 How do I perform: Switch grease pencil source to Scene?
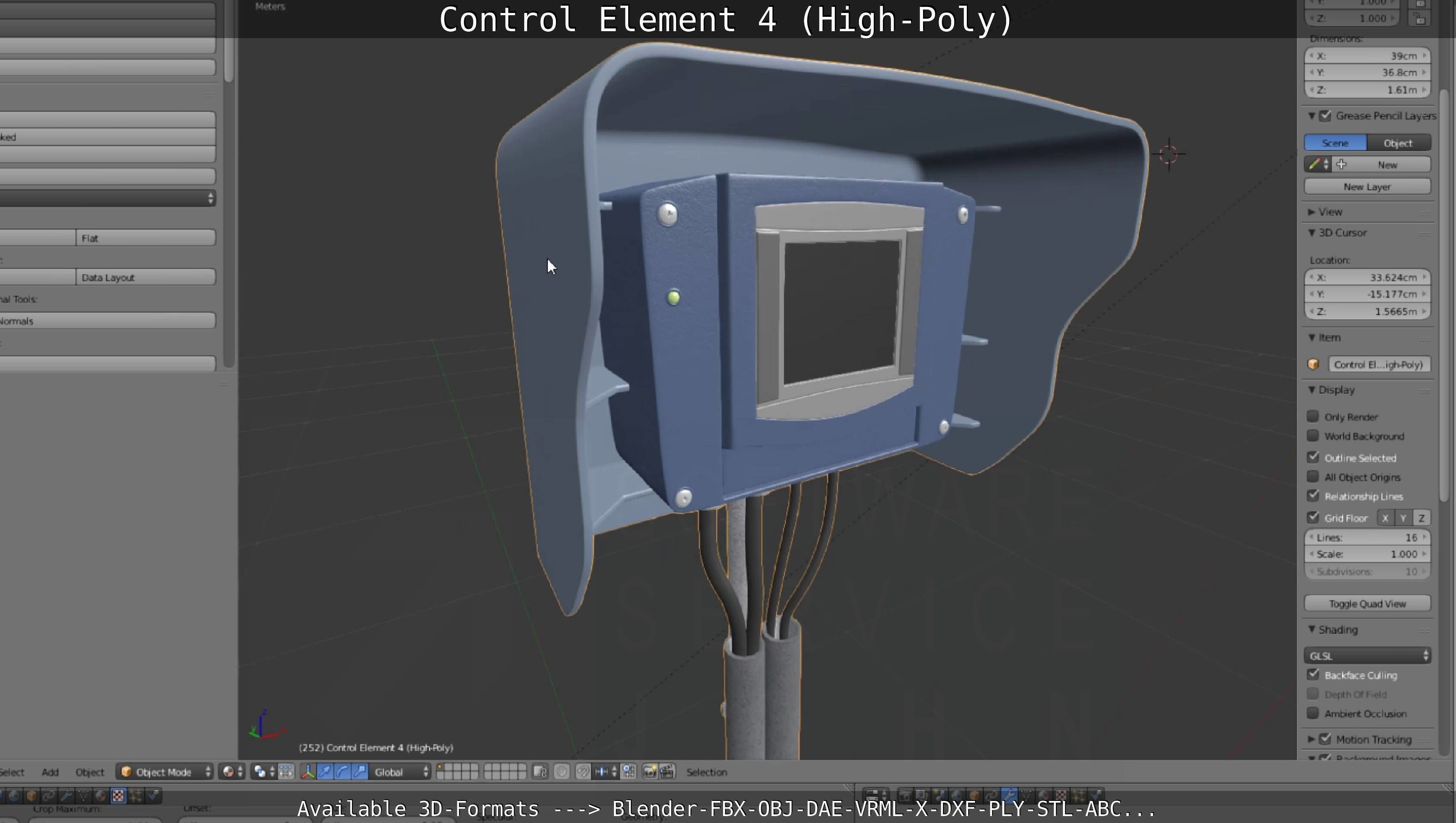point(1336,143)
